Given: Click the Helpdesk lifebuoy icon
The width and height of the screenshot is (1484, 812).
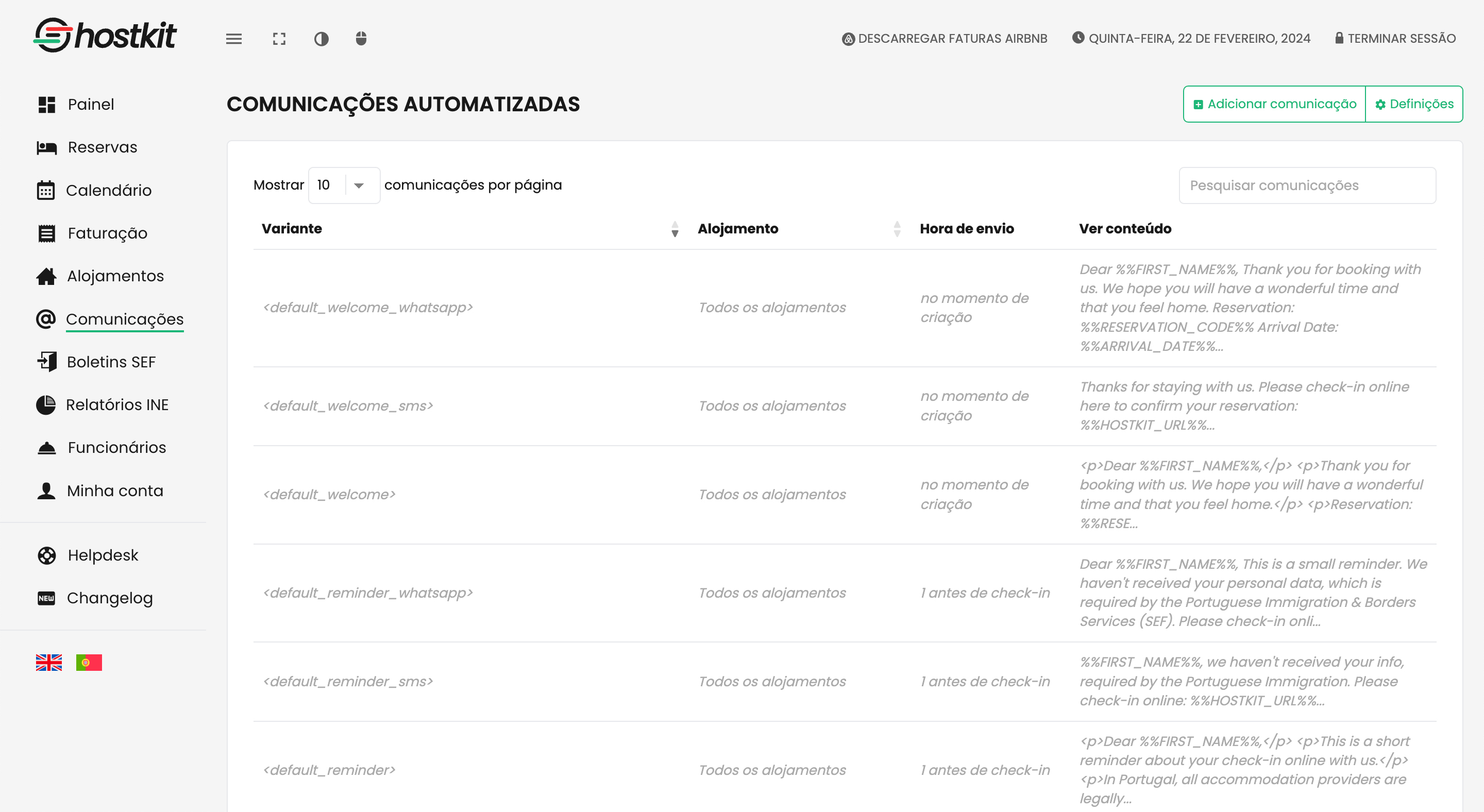Looking at the screenshot, I should point(47,556).
